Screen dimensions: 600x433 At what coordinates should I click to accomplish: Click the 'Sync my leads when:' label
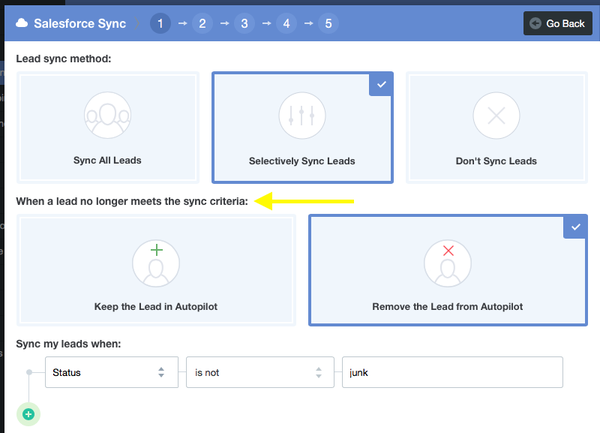point(68,344)
